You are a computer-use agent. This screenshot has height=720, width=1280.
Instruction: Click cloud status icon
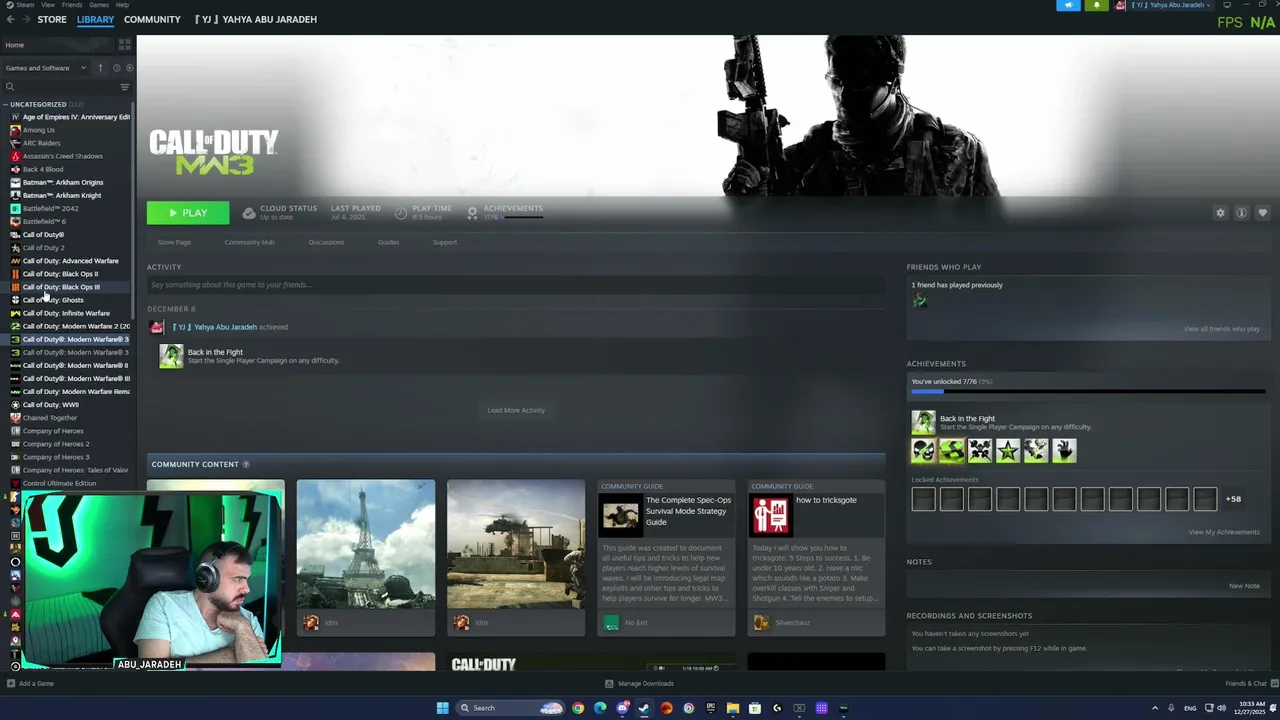[x=249, y=213]
